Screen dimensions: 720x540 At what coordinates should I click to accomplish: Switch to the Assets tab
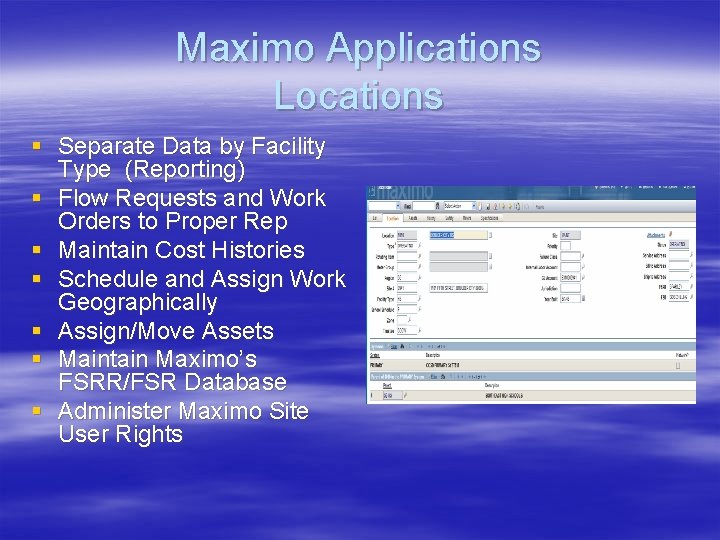[x=413, y=218]
